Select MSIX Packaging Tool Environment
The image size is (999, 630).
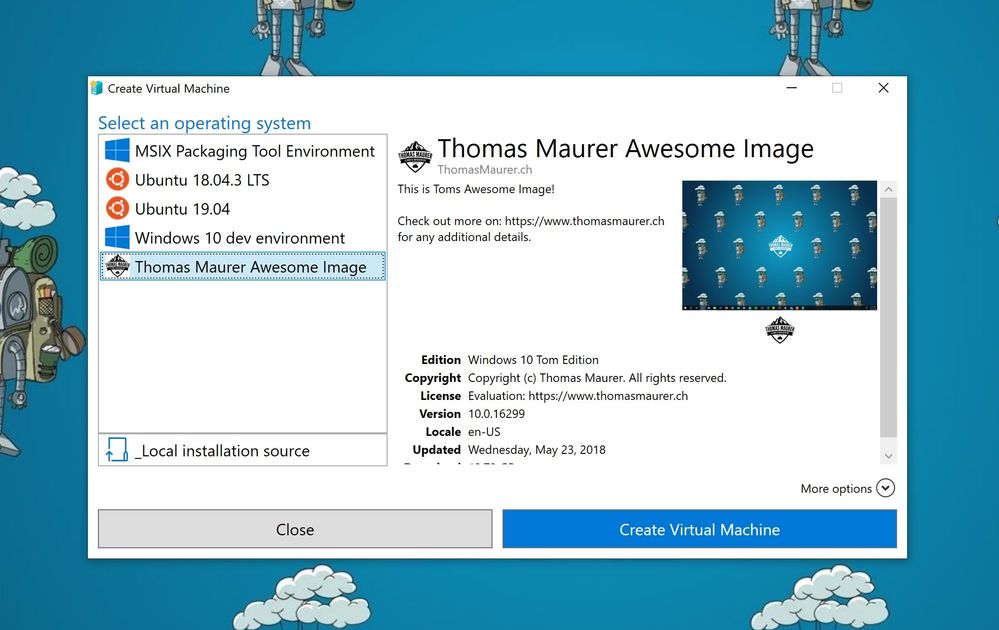pyautogui.click(x=243, y=151)
